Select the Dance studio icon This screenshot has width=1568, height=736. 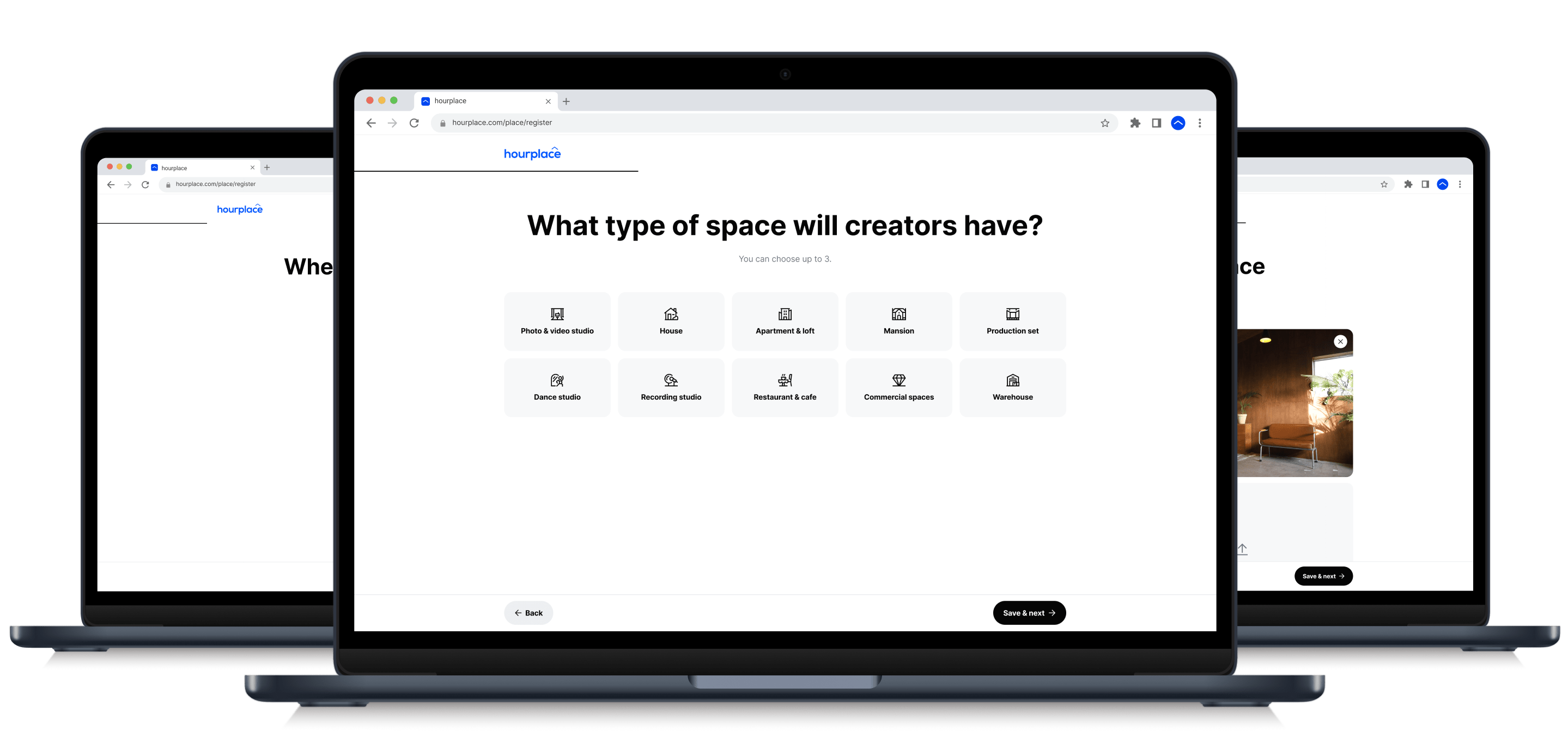557,379
